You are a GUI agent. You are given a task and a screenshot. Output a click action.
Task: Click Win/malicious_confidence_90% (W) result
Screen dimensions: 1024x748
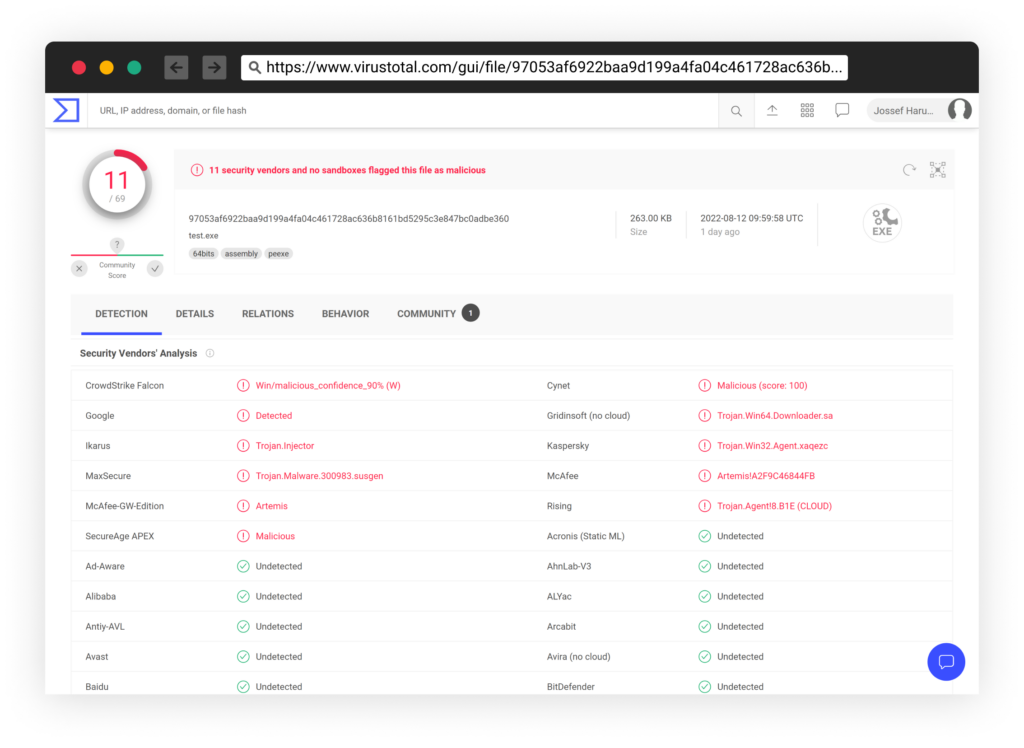point(328,385)
